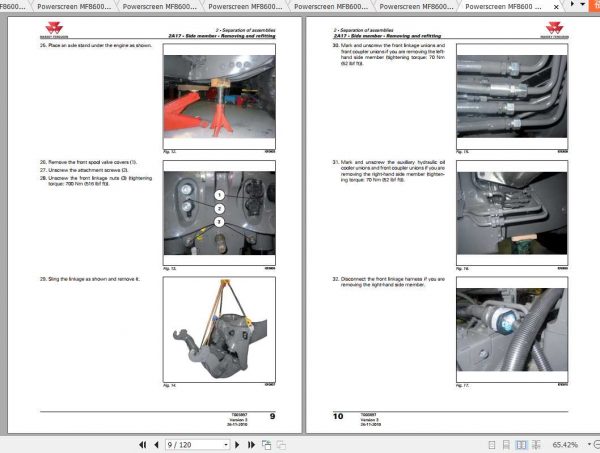Screen dimensions: 600x453
Task: Click step 27 'Unscrew the attachment screws'
Action: pyautogui.click(x=84, y=170)
